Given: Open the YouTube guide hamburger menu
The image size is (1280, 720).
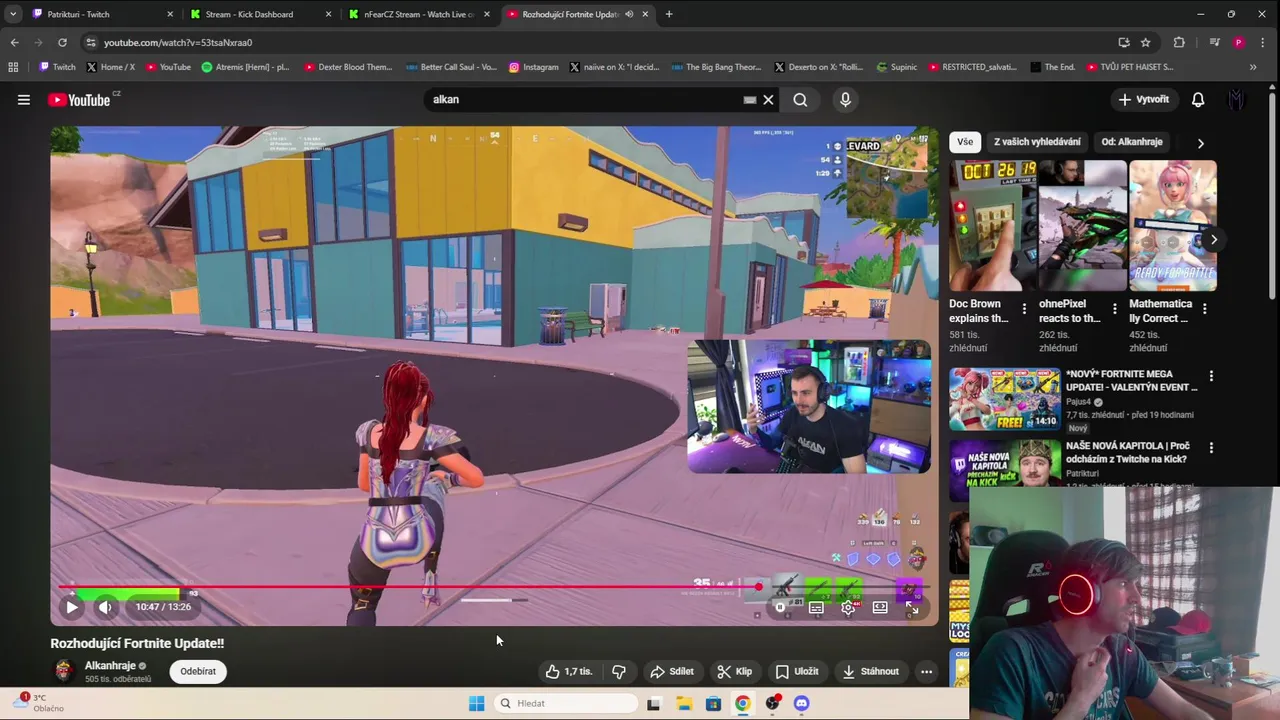Looking at the screenshot, I should point(24,100).
